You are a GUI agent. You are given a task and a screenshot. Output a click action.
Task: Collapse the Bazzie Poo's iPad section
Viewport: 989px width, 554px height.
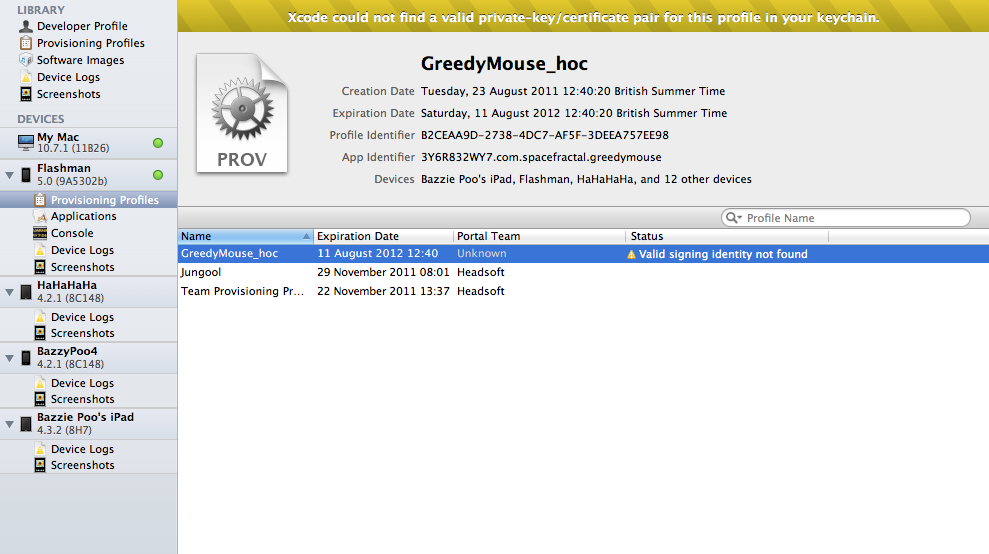[10, 424]
